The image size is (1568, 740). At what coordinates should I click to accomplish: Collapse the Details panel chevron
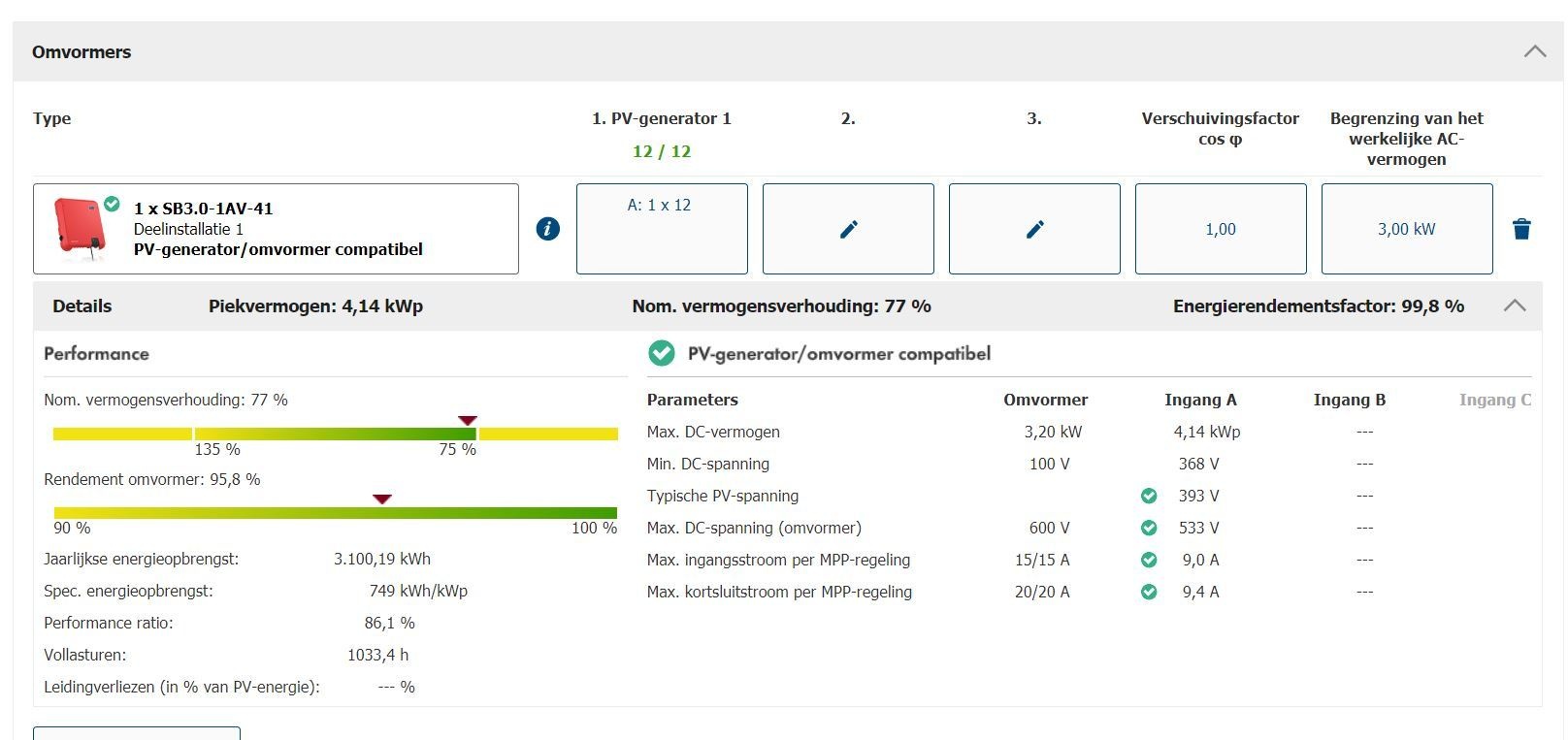[1514, 306]
